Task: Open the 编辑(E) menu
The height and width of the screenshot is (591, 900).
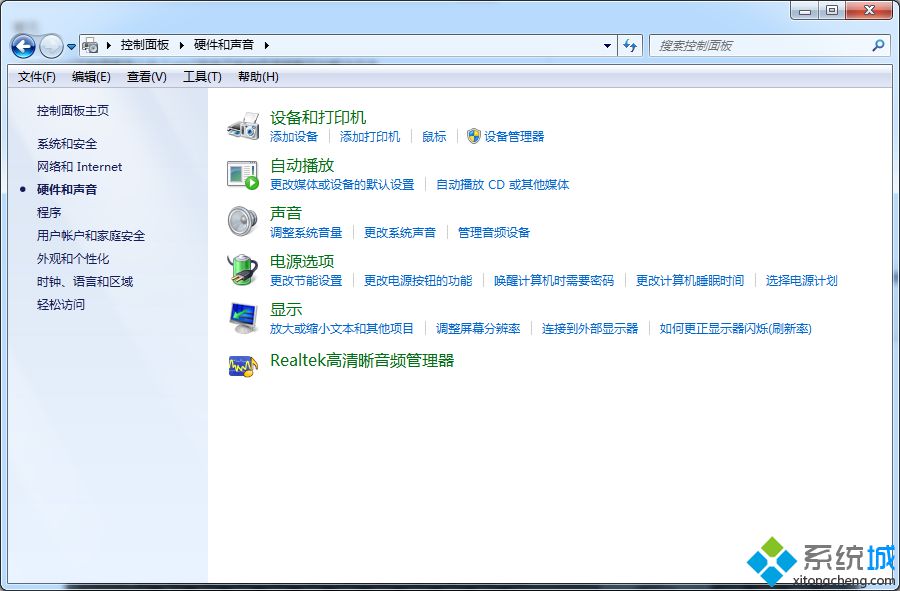Action: point(91,76)
